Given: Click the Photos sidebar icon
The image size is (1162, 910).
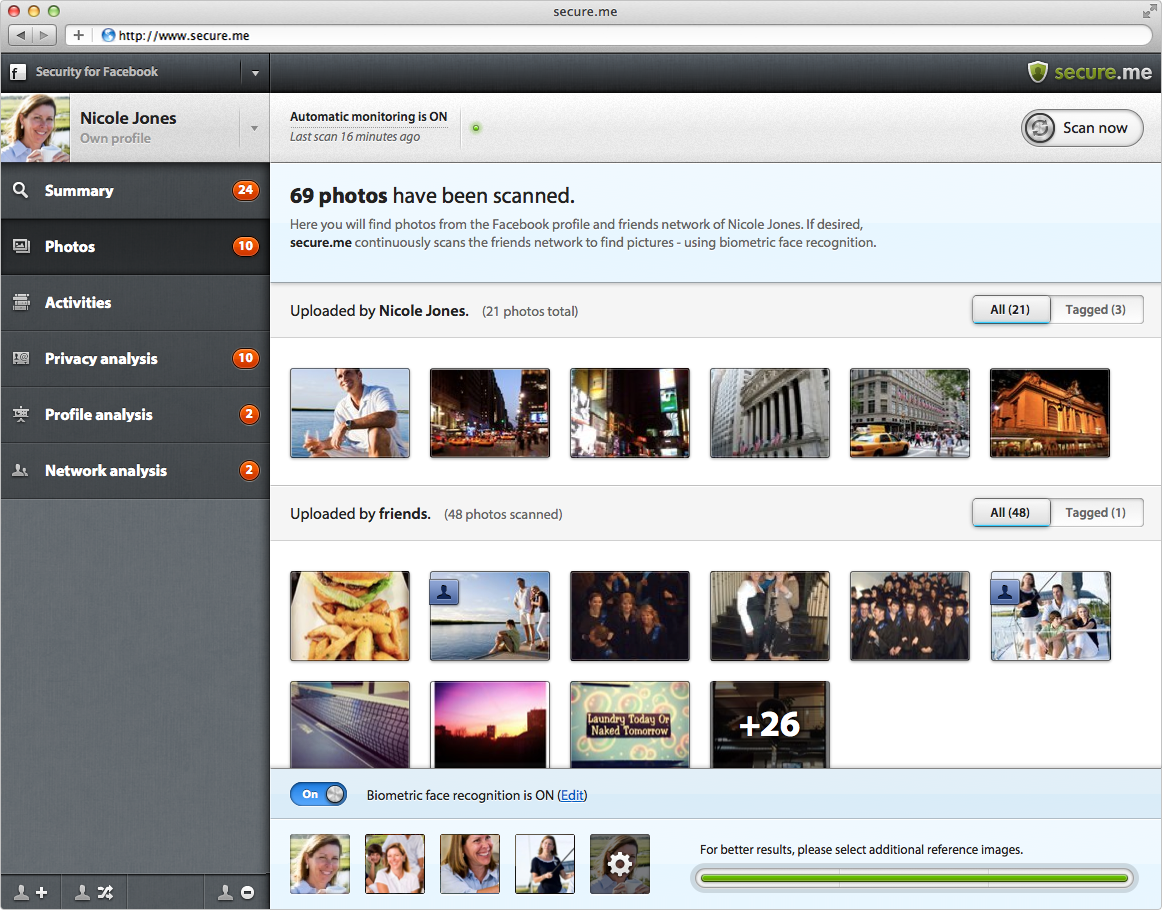Looking at the screenshot, I should tap(21, 246).
